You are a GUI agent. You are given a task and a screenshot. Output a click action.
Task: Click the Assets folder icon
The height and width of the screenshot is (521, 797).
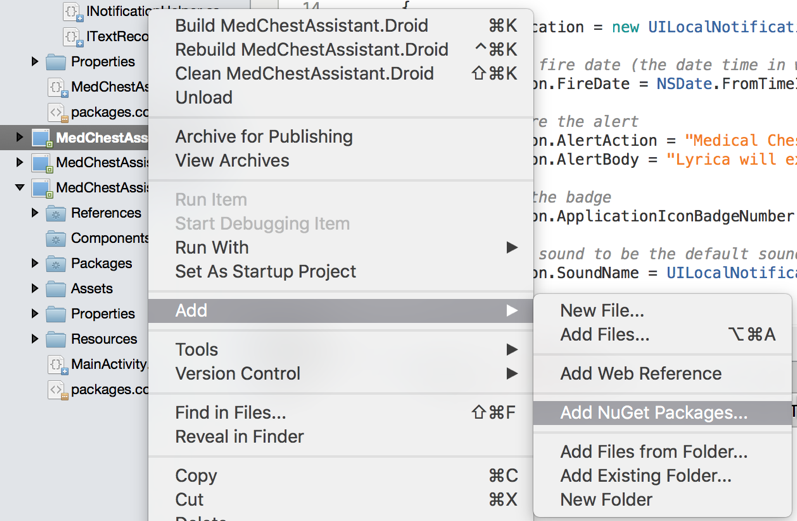coord(56,288)
